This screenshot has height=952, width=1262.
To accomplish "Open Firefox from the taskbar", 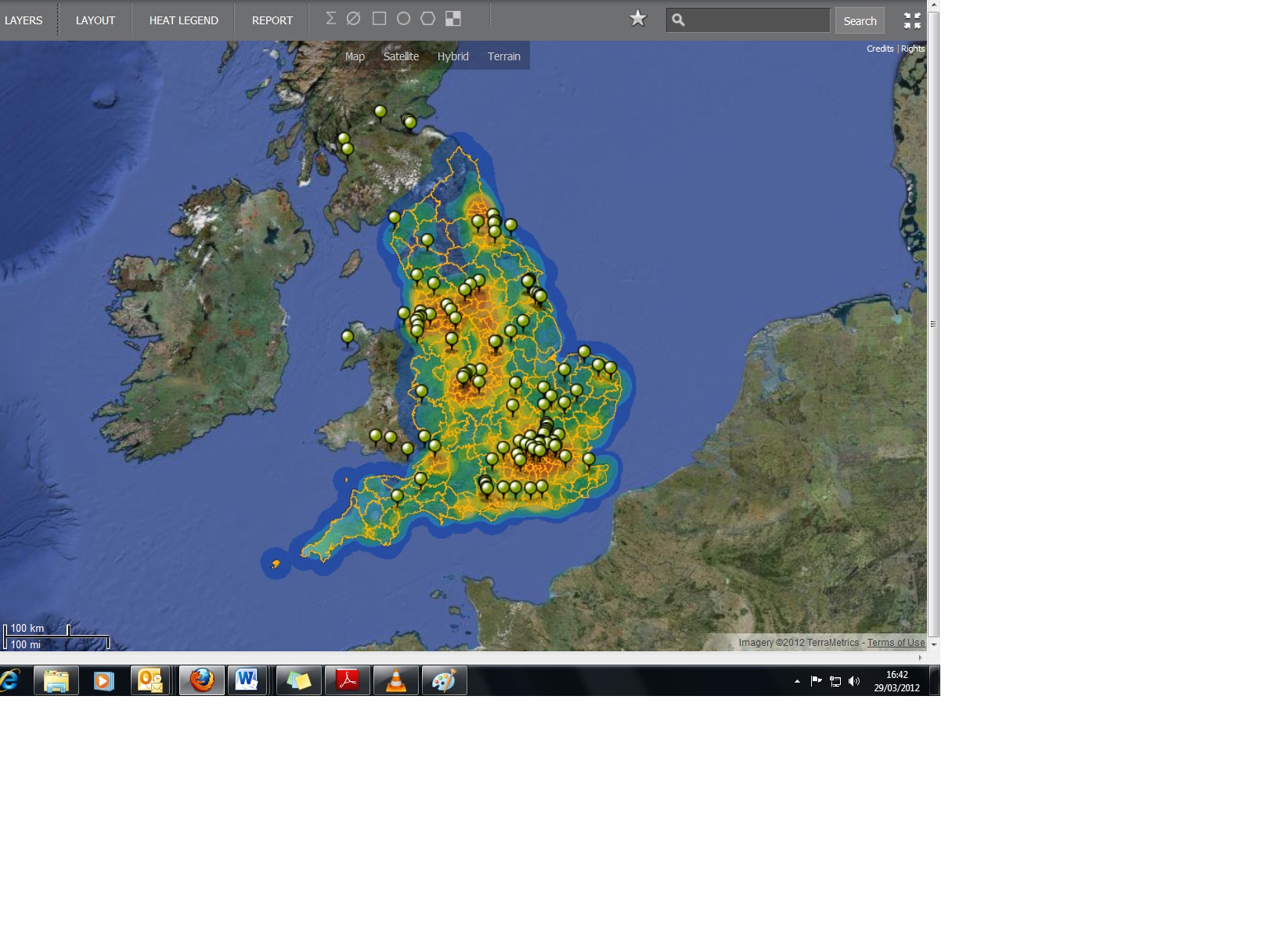I will click(x=202, y=681).
